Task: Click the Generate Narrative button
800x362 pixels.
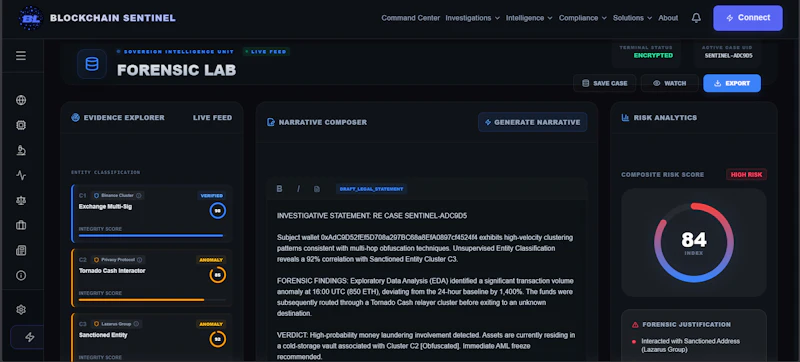Action: [x=532, y=122]
